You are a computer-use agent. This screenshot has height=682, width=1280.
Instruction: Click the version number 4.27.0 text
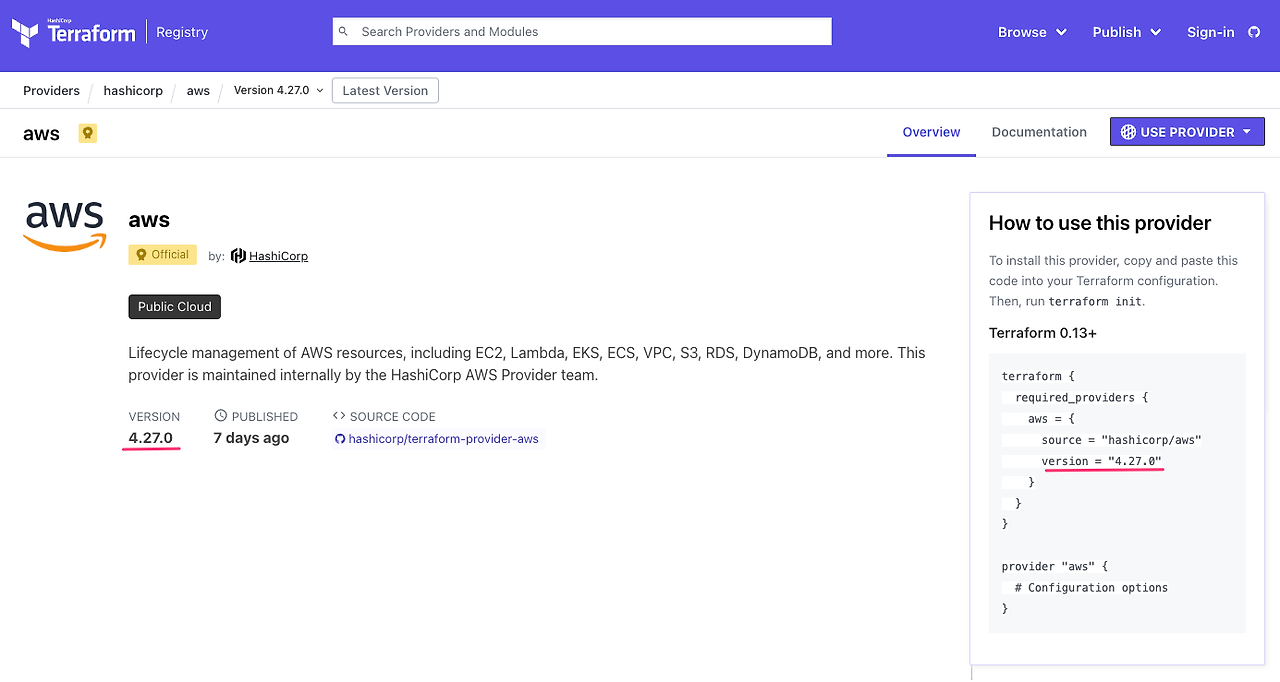click(151, 438)
